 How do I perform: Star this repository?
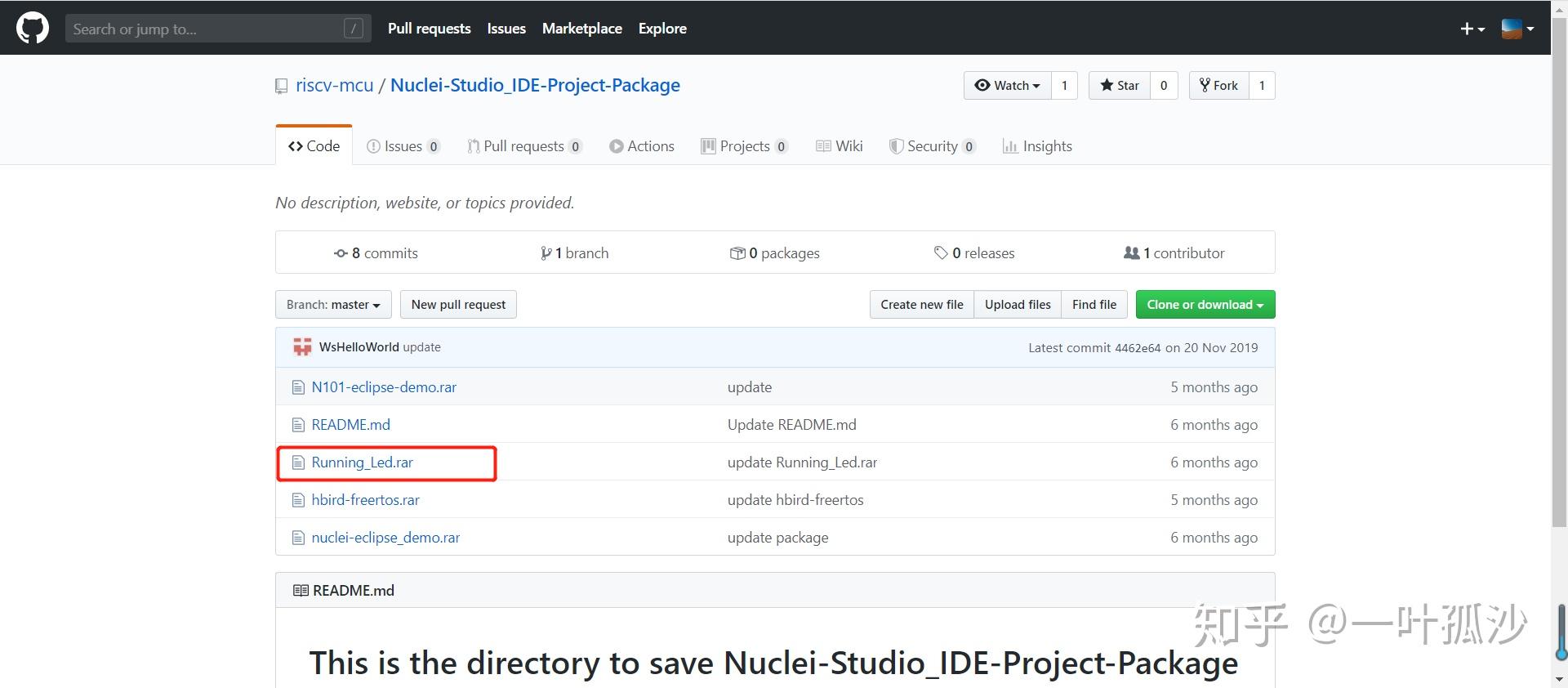(x=1120, y=86)
